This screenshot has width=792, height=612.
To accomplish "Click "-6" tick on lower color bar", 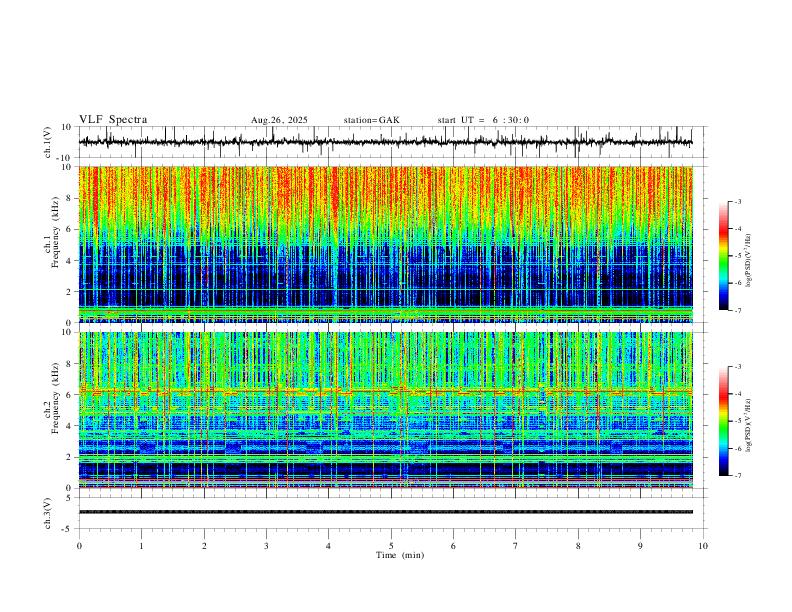I will point(737,448).
